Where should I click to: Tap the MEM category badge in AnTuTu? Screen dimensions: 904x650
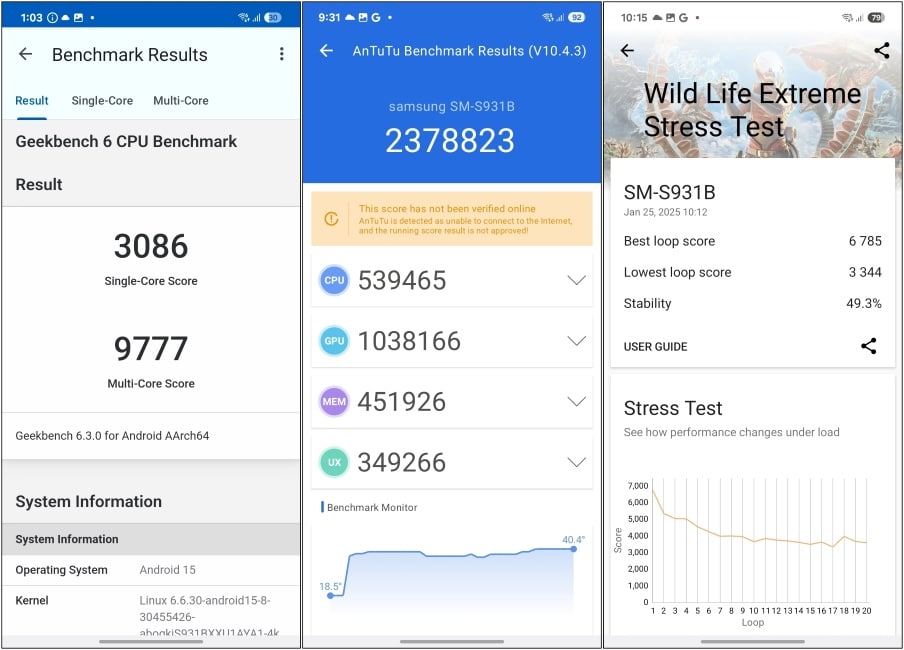(334, 402)
